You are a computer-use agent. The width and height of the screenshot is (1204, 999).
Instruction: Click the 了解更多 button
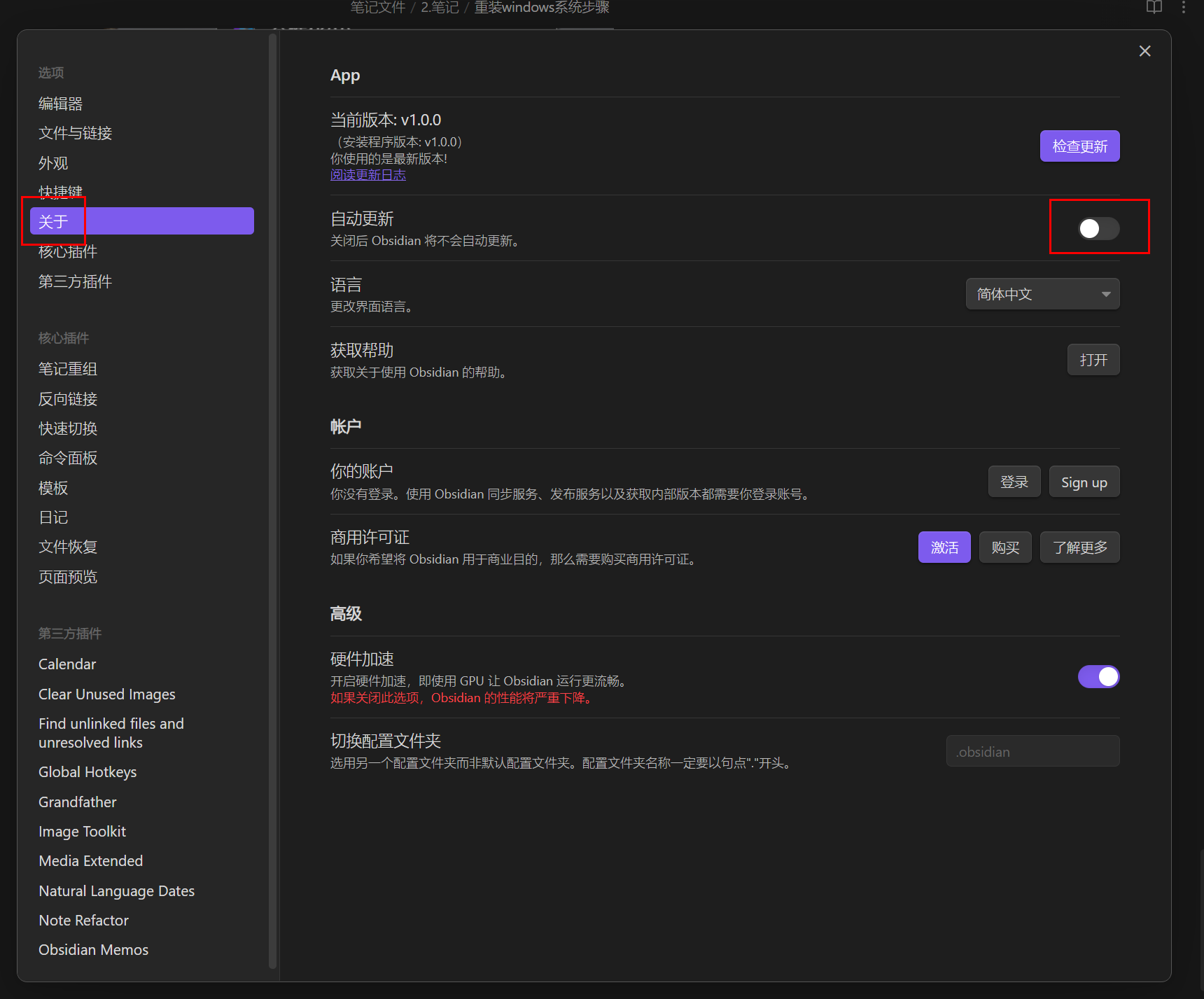pyautogui.click(x=1079, y=547)
